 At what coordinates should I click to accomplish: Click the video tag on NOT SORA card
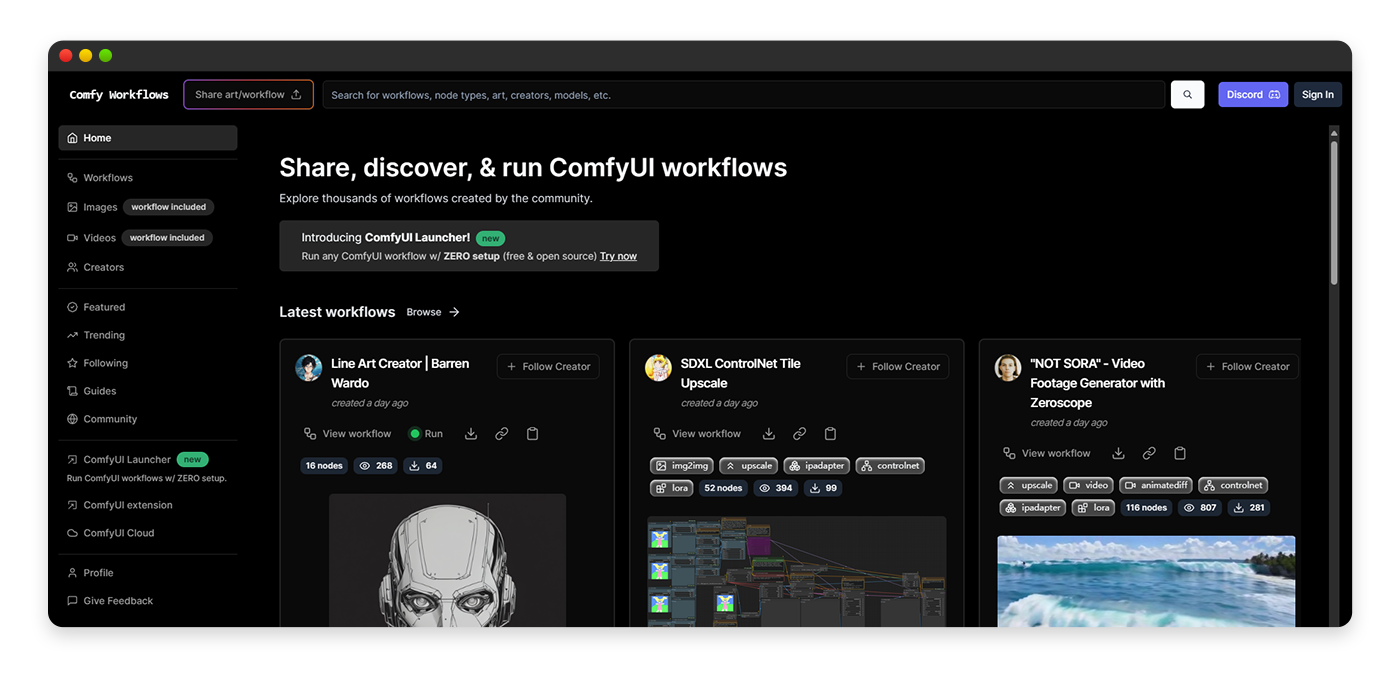[1089, 485]
